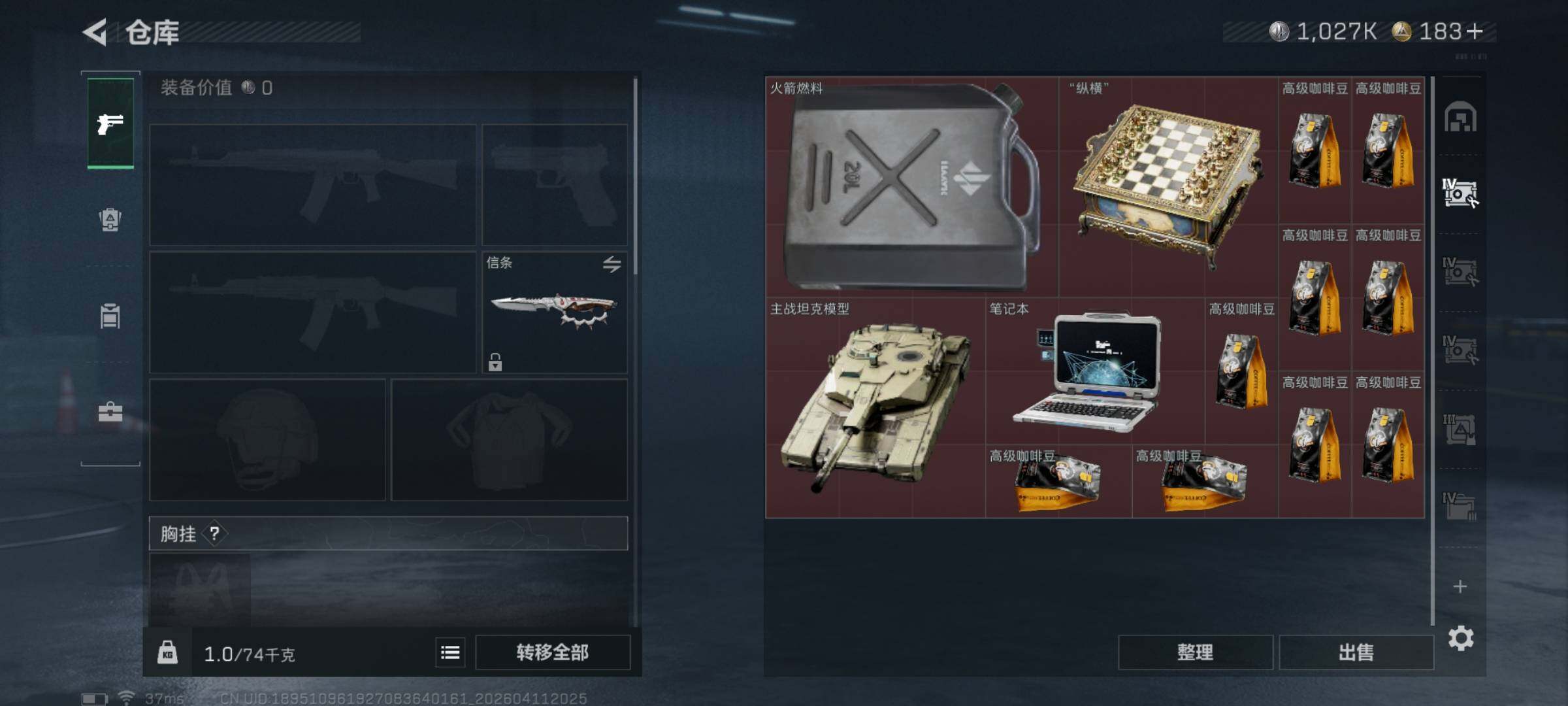Open the 胸挂 question mark help
The width and height of the screenshot is (1568, 706).
214,533
